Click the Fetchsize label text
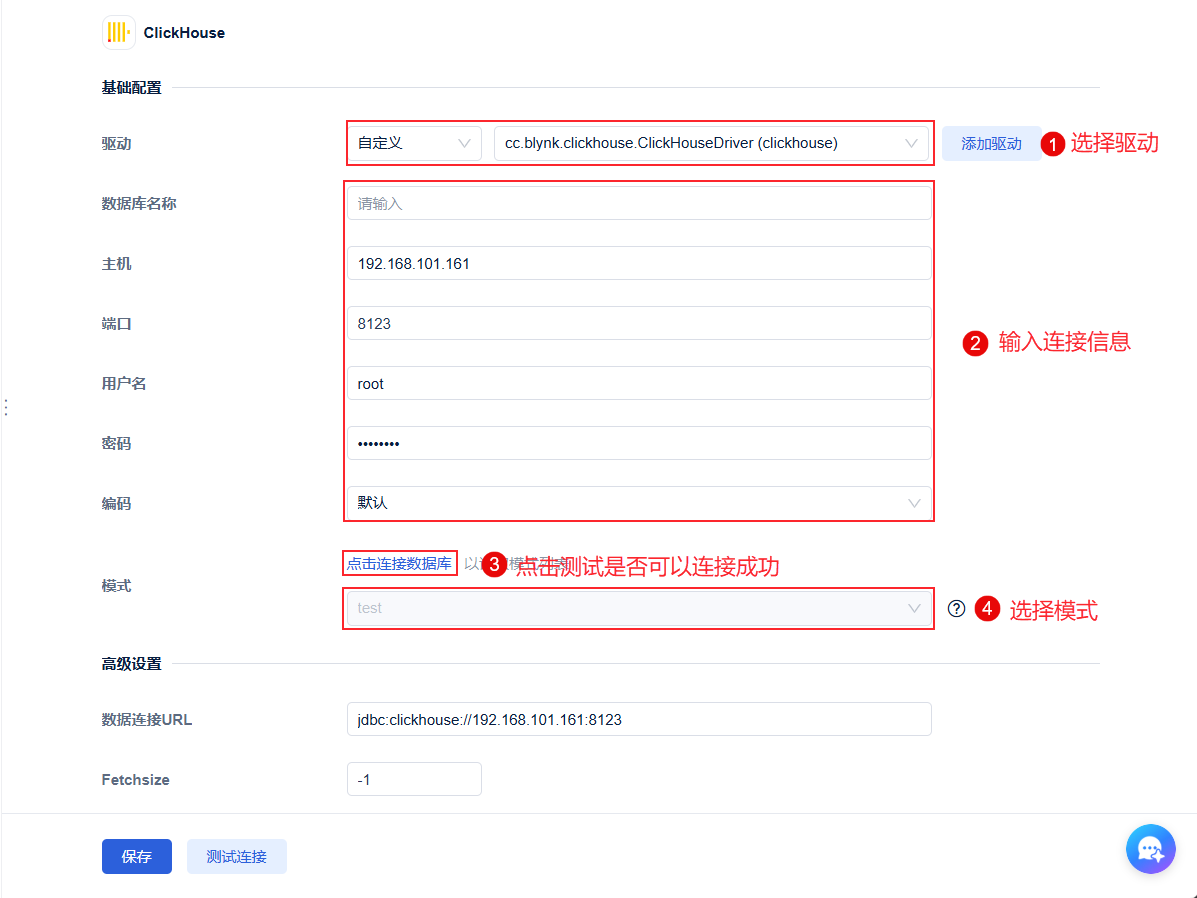The height and width of the screenshot is (898, 1197). point(136,780)
